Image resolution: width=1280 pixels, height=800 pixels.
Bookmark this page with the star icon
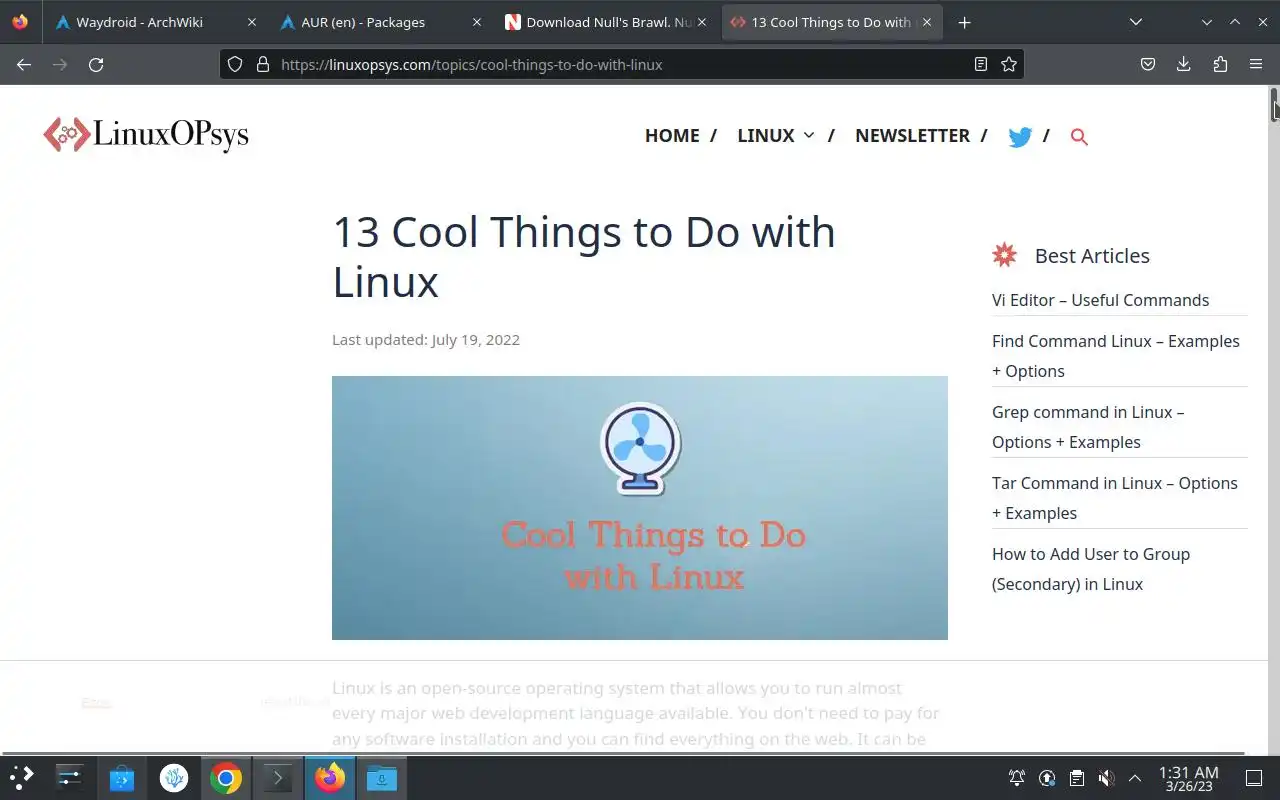click(1009, 64)
